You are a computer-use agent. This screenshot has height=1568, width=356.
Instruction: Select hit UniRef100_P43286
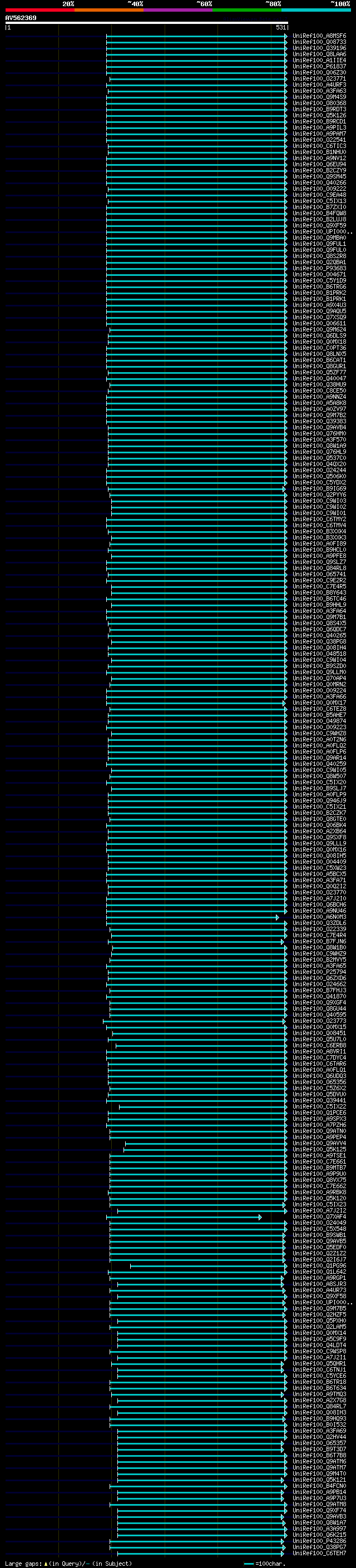(x=319, y=1541)
